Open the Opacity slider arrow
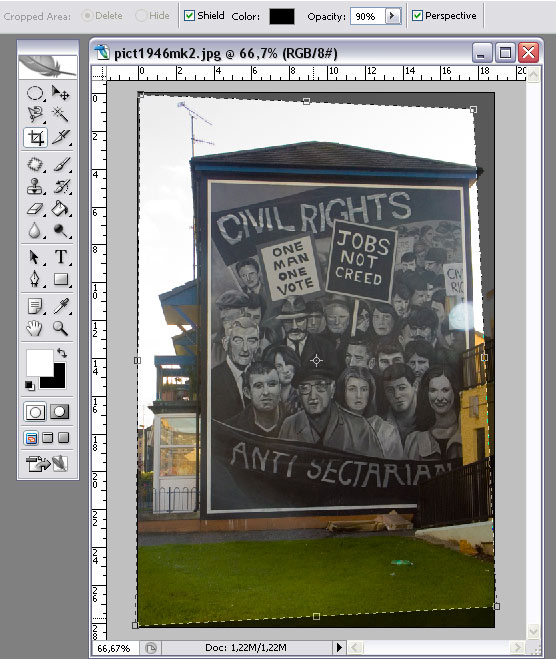 392,16
